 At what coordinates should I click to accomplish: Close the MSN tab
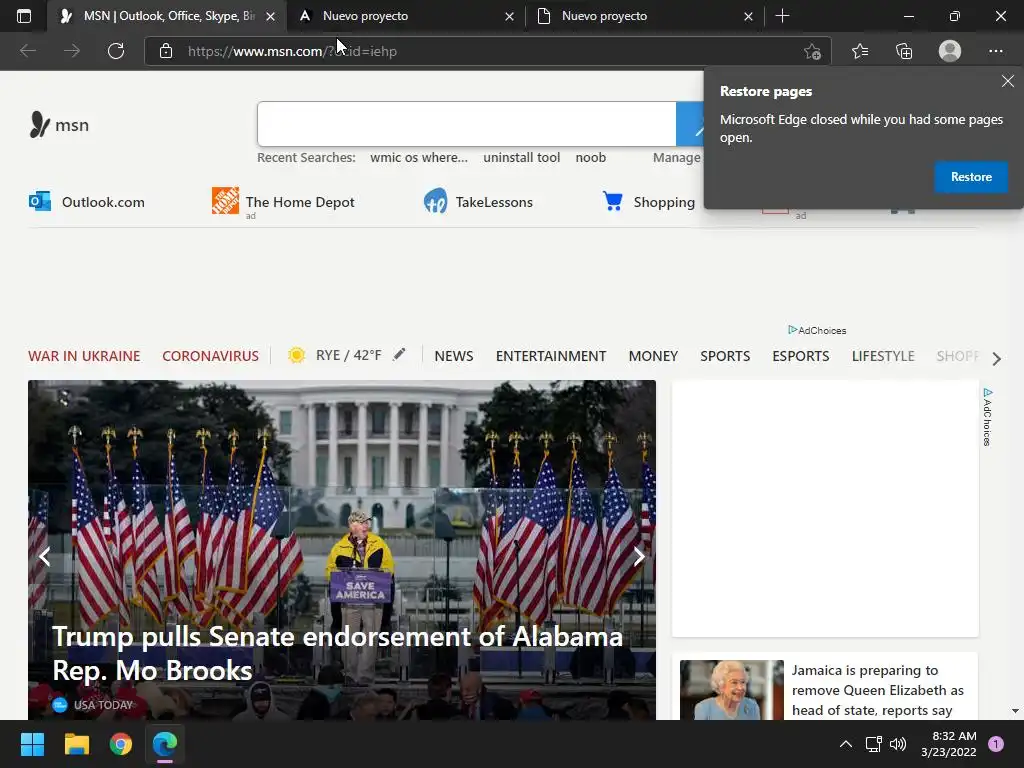(270, 16)
